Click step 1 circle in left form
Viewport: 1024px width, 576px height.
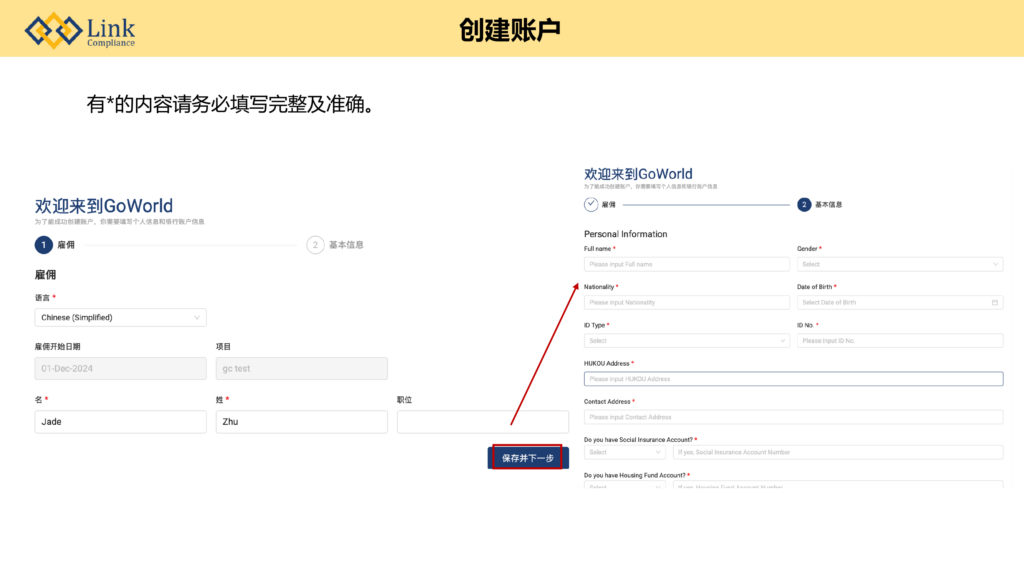coord(43,245)
